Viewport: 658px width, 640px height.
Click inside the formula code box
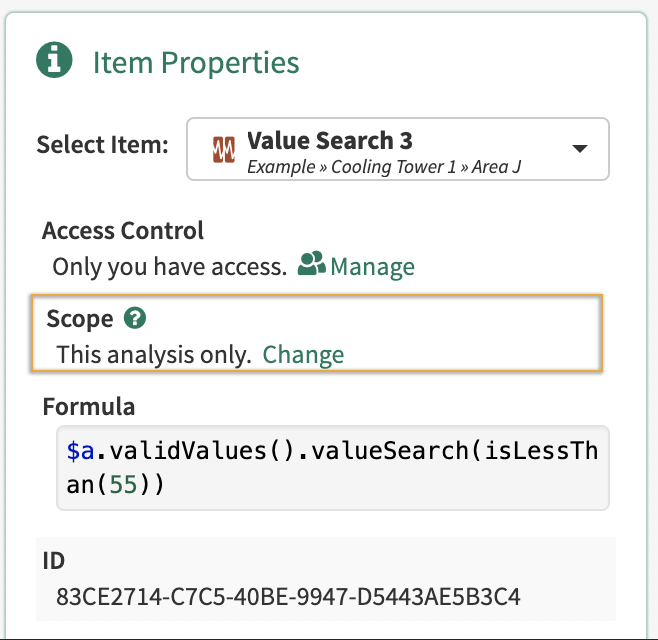[x=332, y=468]
